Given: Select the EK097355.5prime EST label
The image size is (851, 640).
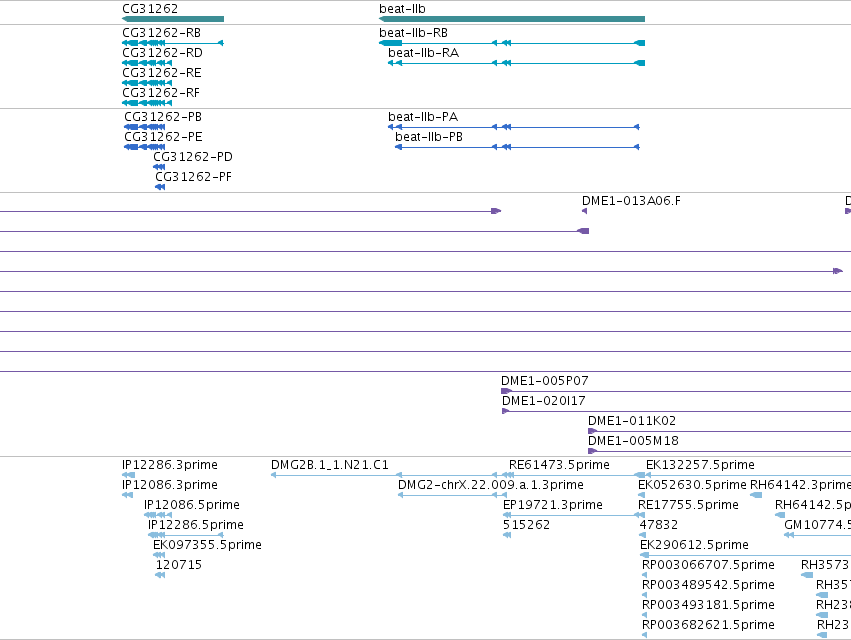Looking at the screenshot, I should point(207,545).
